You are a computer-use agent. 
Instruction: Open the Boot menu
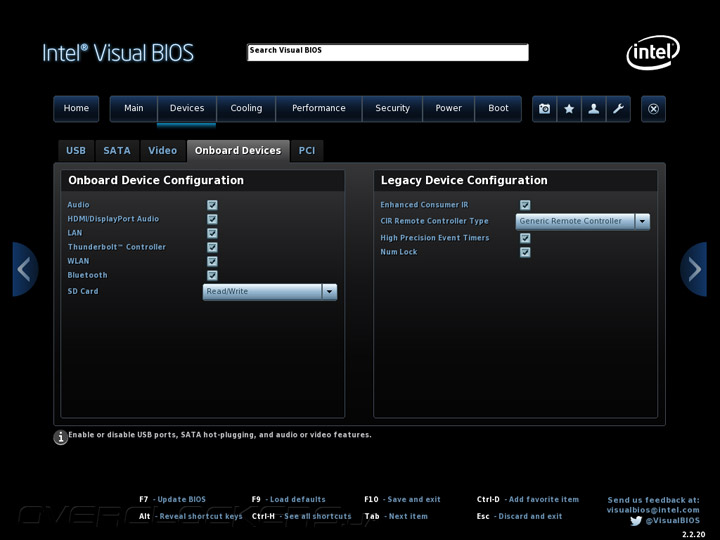[x=498, y=108]
